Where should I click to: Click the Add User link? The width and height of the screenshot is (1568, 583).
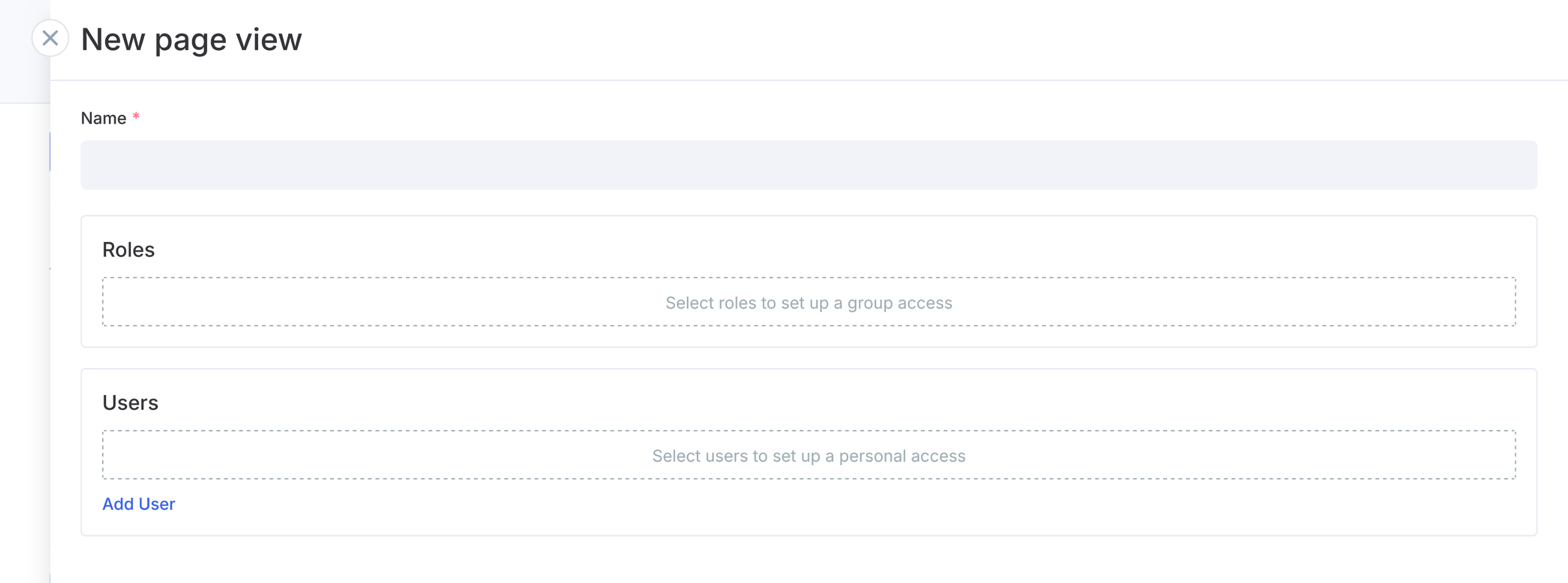[138, 504]
